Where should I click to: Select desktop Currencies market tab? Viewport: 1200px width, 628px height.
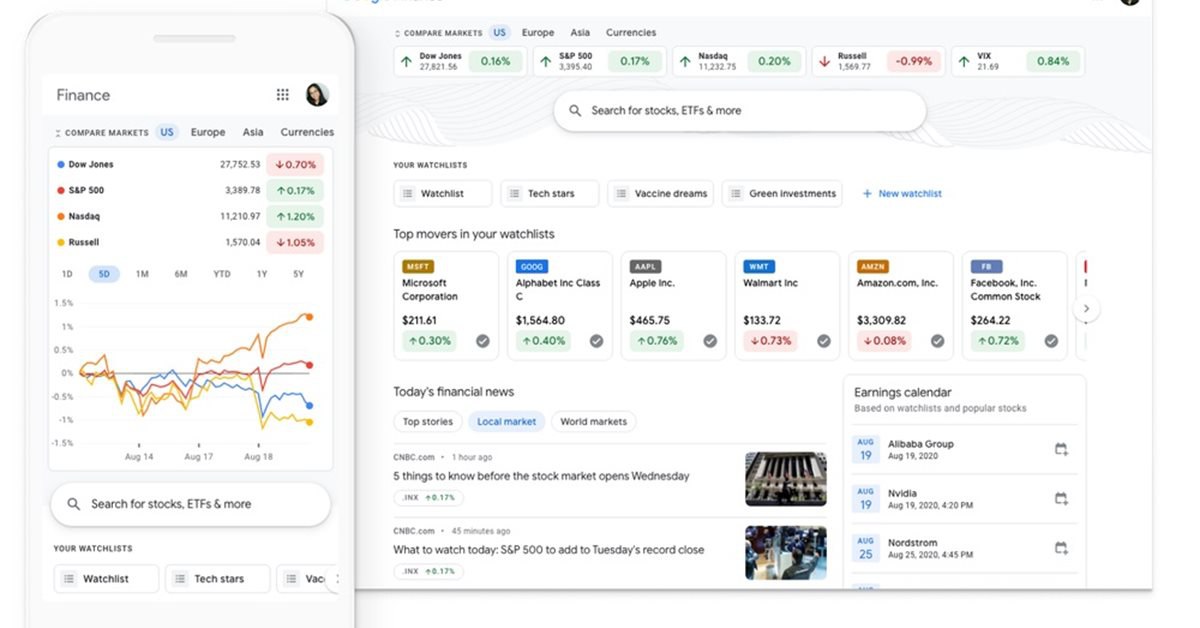tap(631, 33)
